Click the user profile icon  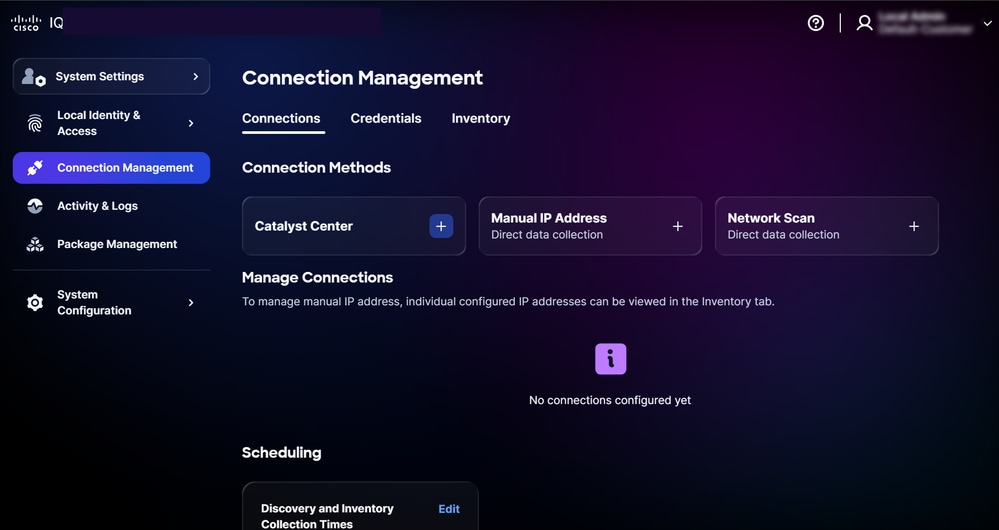point(864,23)
